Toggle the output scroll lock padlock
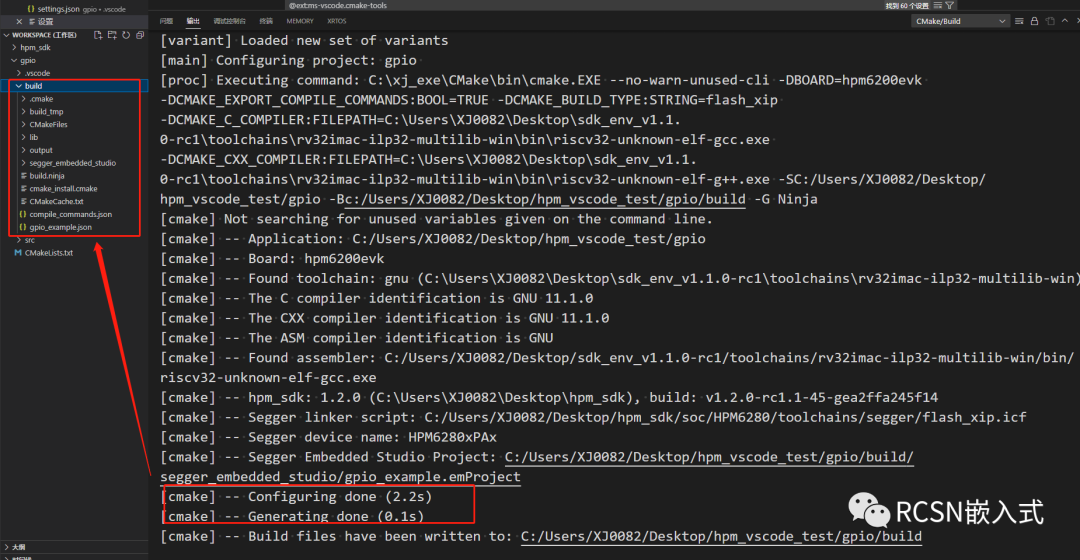The height and width of the screenshot is (560, 1080). pyautogui.click(x=1035, y=21)
